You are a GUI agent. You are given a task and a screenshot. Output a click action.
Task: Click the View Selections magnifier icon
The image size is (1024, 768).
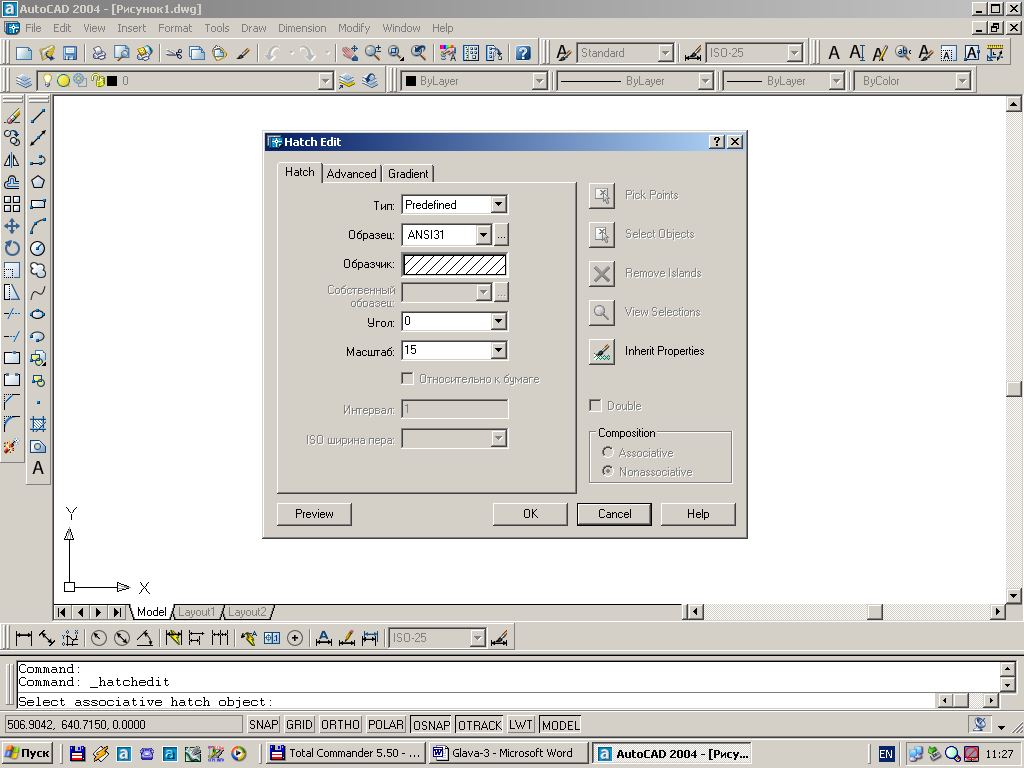click(601, 312)
